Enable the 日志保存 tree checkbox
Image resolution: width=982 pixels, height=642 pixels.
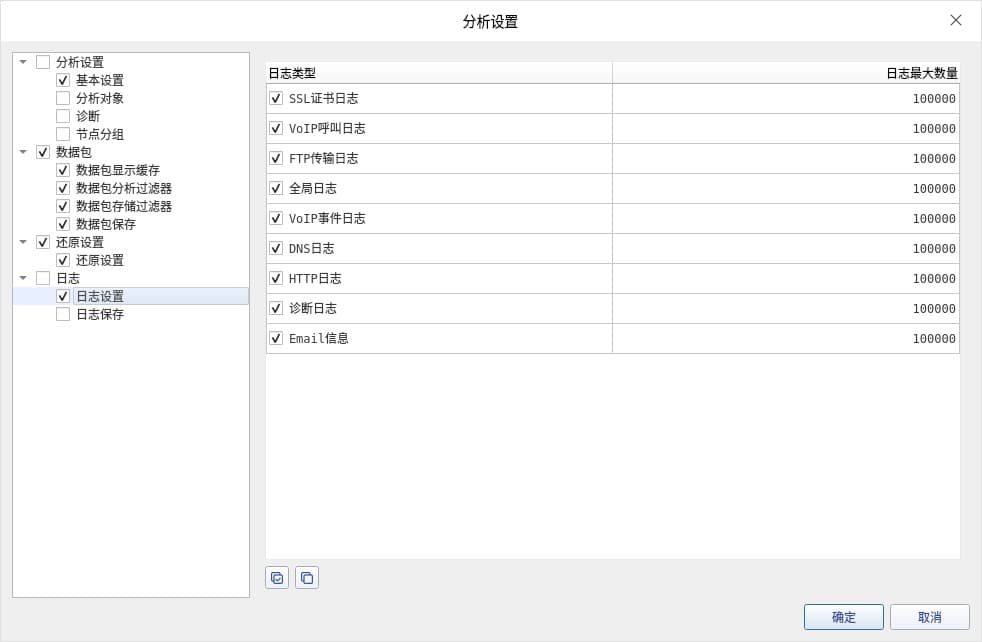pyautogui.click(x=63, y=314)
